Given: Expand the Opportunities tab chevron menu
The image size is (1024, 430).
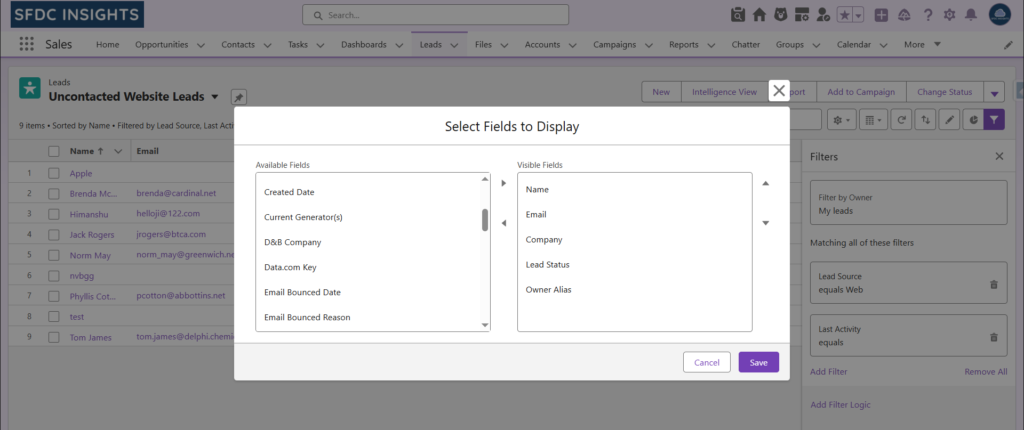Looking at the screenshot, I should pos(201,45).
